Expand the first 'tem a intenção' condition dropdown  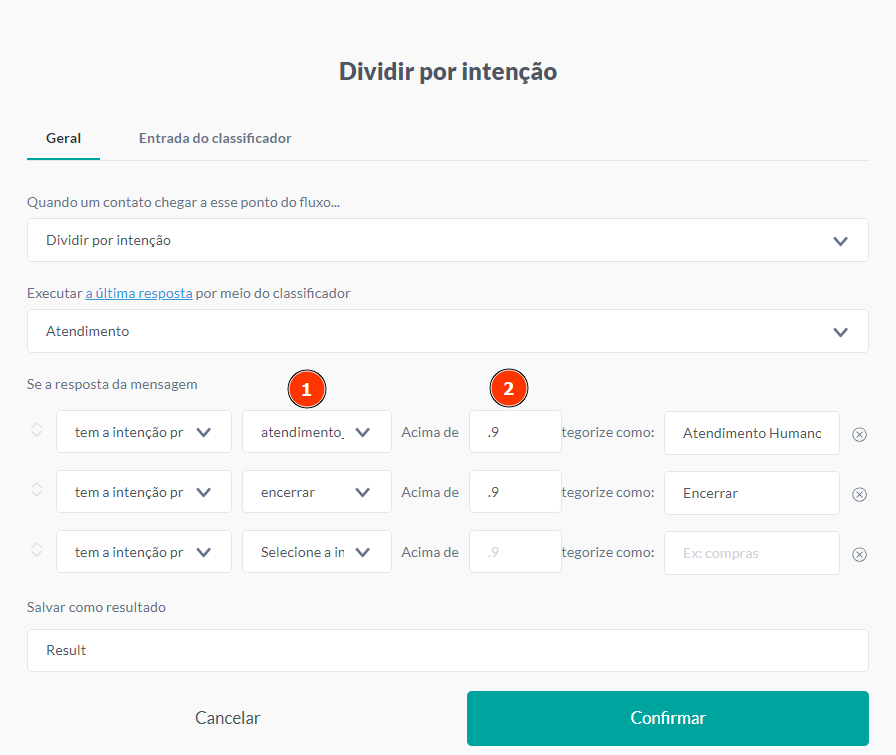(143, 431)
